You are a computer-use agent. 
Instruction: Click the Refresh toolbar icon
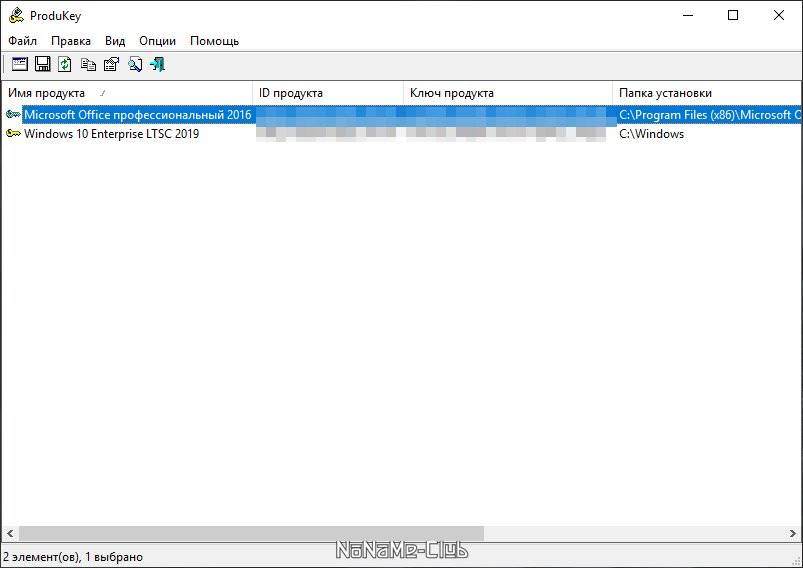click(x=65, y=64)
